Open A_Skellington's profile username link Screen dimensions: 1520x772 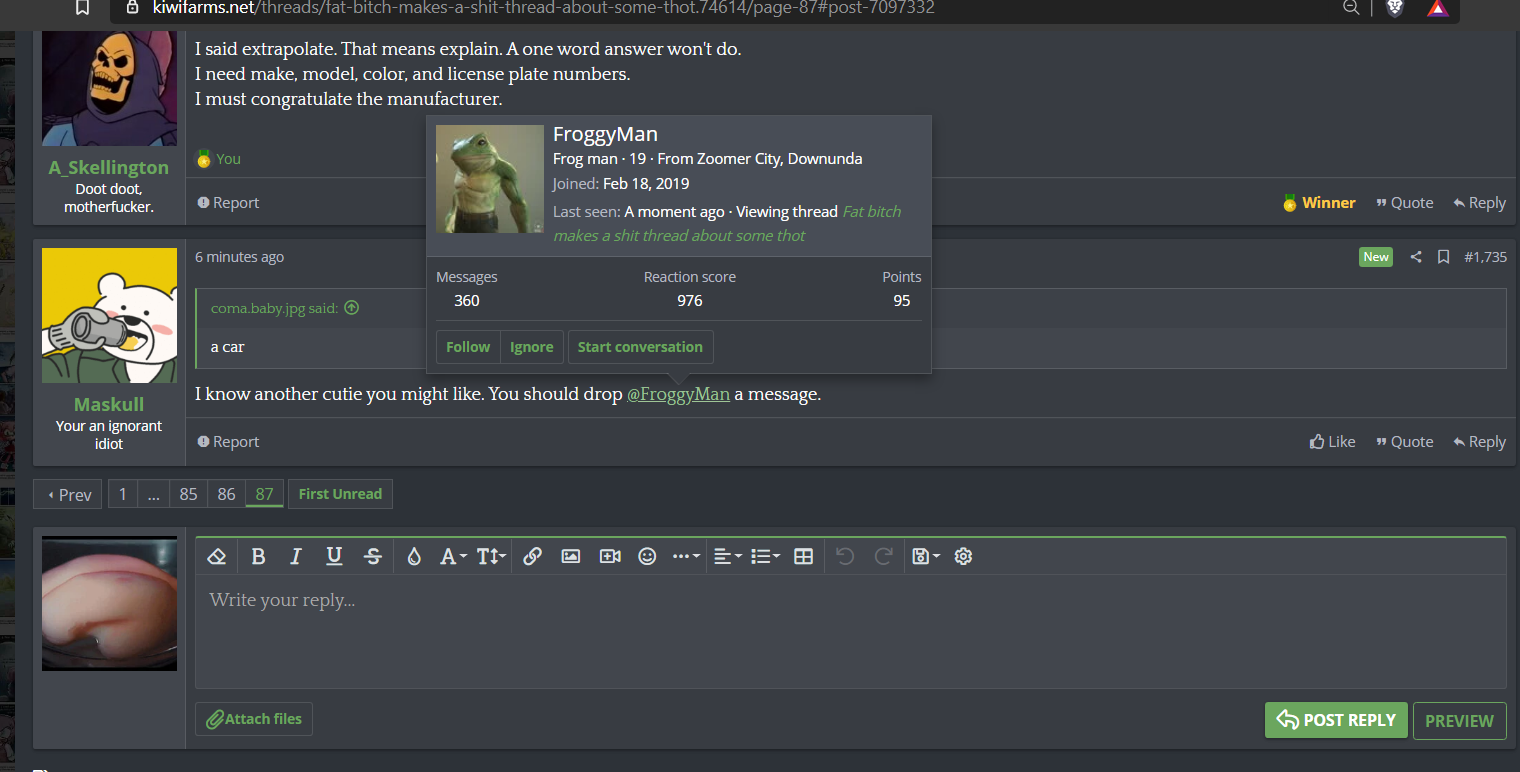[x=109, y=167]
